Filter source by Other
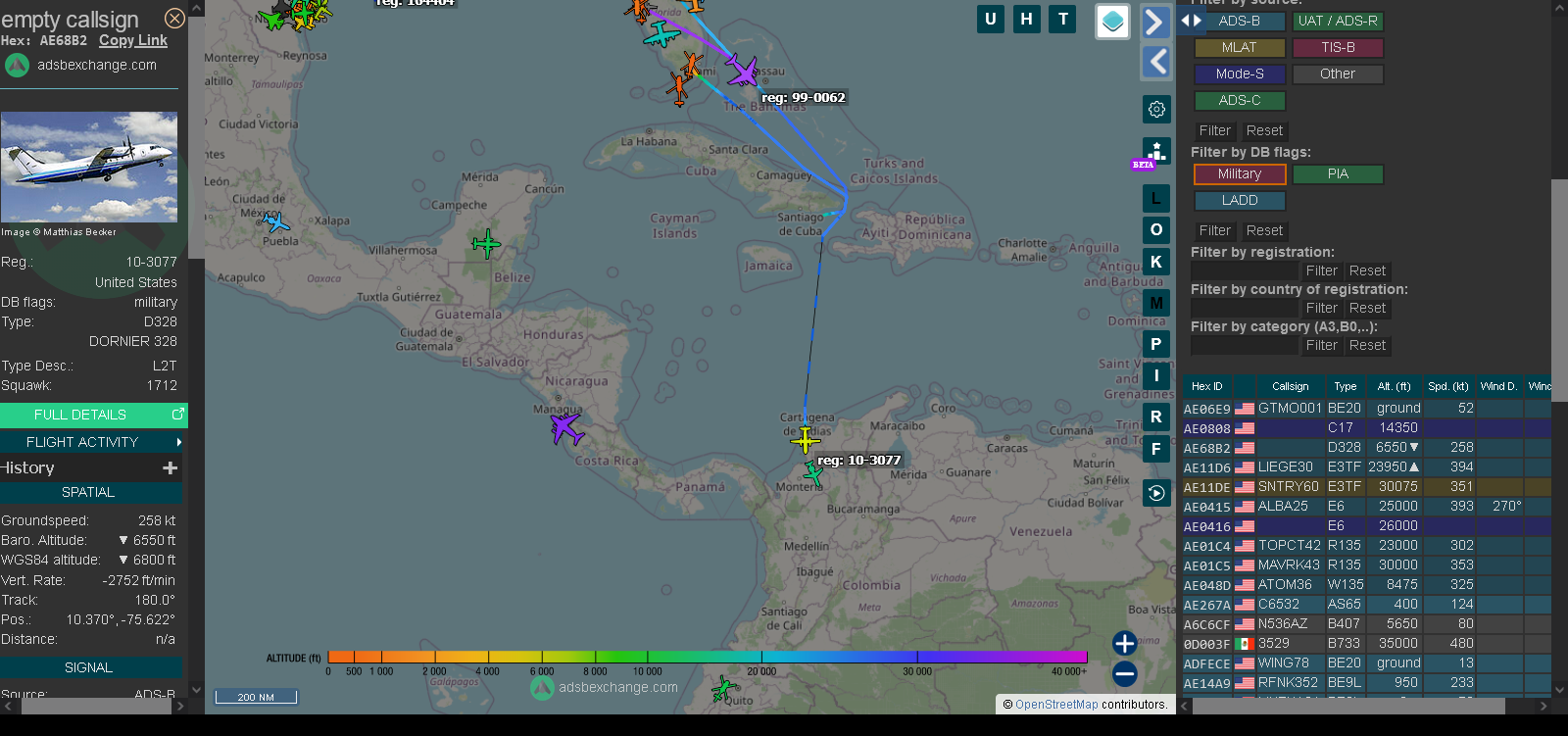This screenshot has width=1568, height=736. [1338, 74]
